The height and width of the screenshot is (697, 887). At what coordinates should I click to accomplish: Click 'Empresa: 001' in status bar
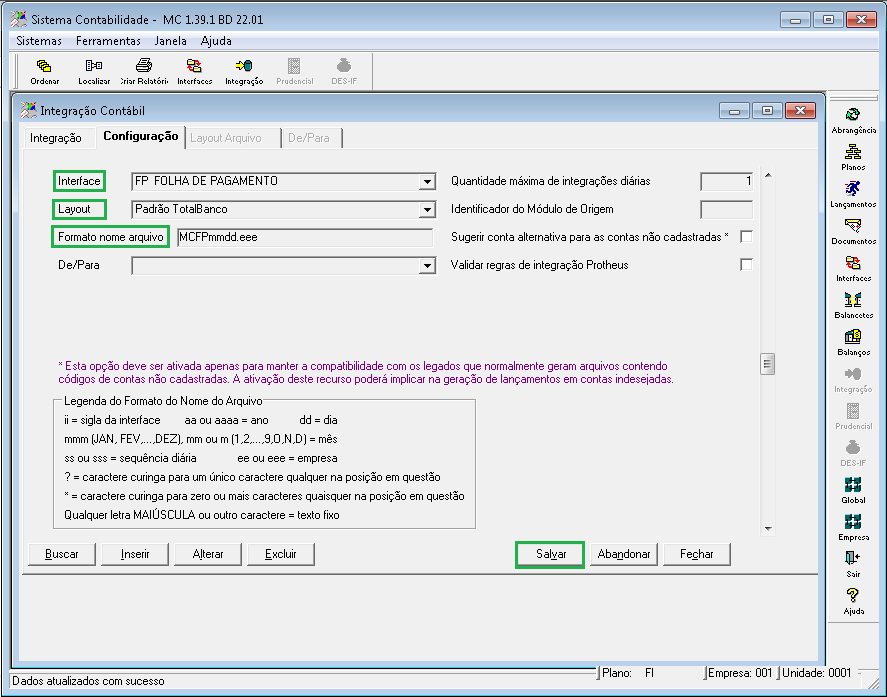coord(740,673)
